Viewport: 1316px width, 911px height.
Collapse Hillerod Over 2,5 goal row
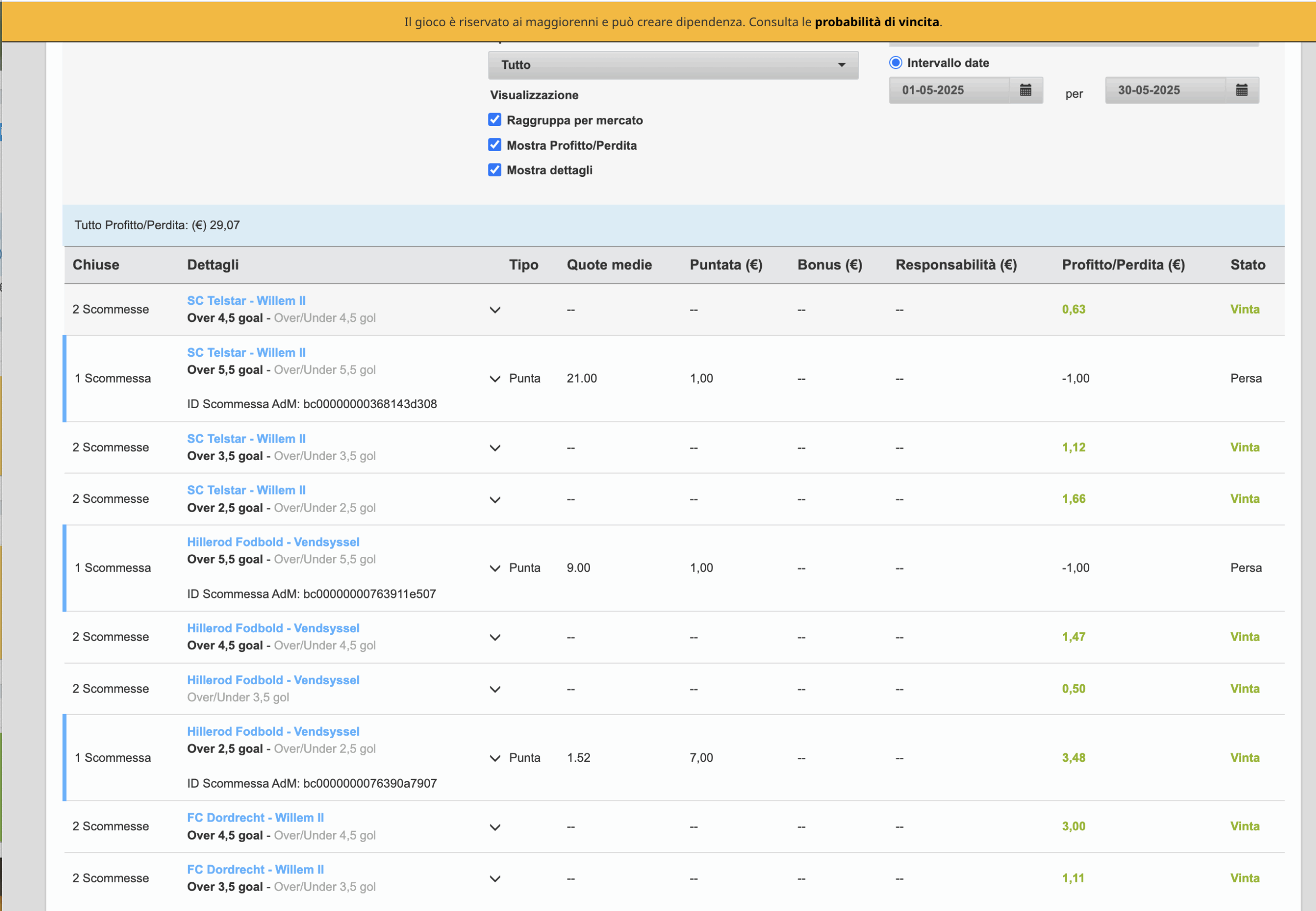[x=495, y=758]
